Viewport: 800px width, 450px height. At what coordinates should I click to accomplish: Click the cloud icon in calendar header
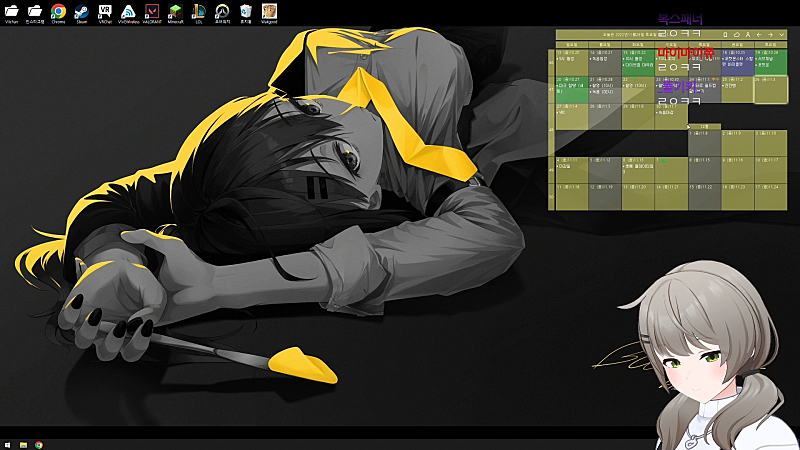736,35
